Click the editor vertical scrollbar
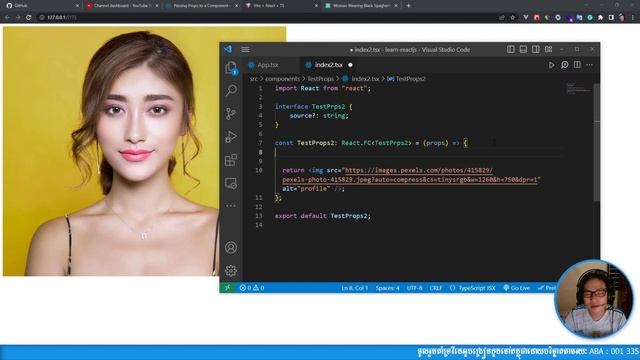Viewport: 640px width, 360px height. point(596,143)
